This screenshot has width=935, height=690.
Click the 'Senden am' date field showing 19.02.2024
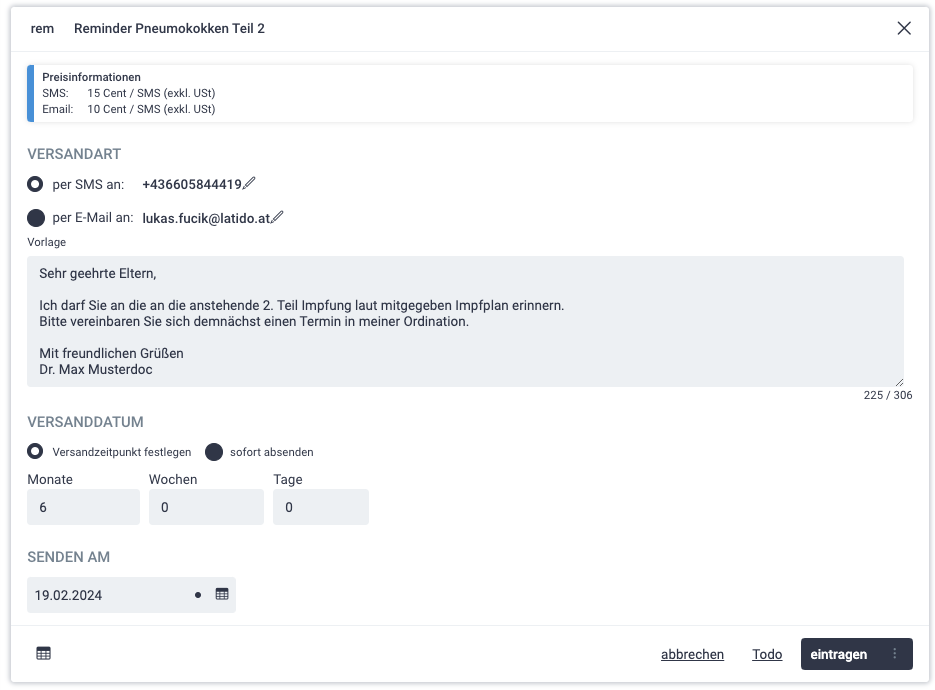click(110, 595)
